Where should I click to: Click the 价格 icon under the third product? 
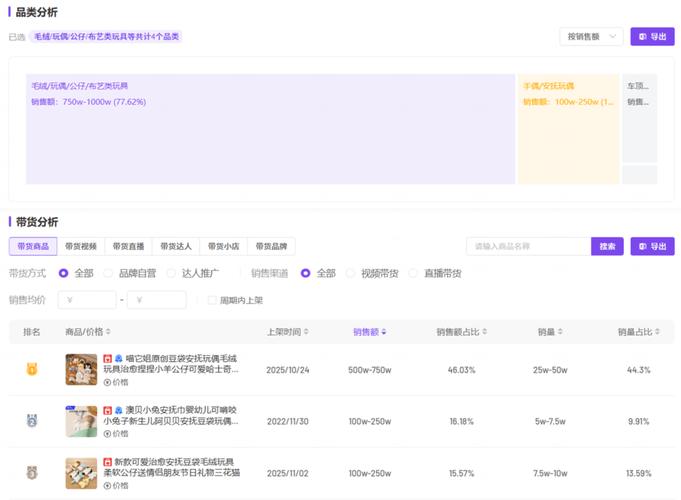107,485
